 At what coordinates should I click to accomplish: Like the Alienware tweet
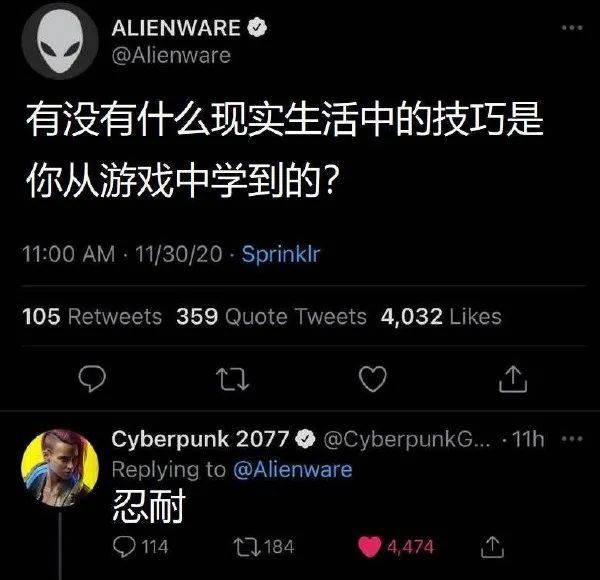point(373,379)
